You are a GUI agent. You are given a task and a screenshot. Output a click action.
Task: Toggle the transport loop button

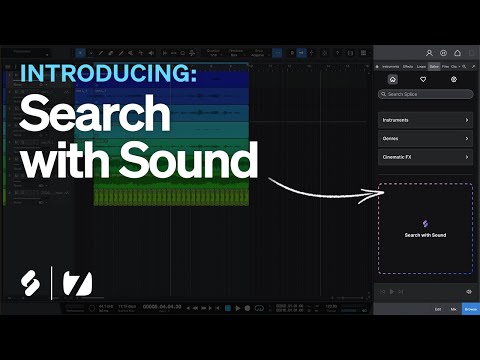click(259, 308)
